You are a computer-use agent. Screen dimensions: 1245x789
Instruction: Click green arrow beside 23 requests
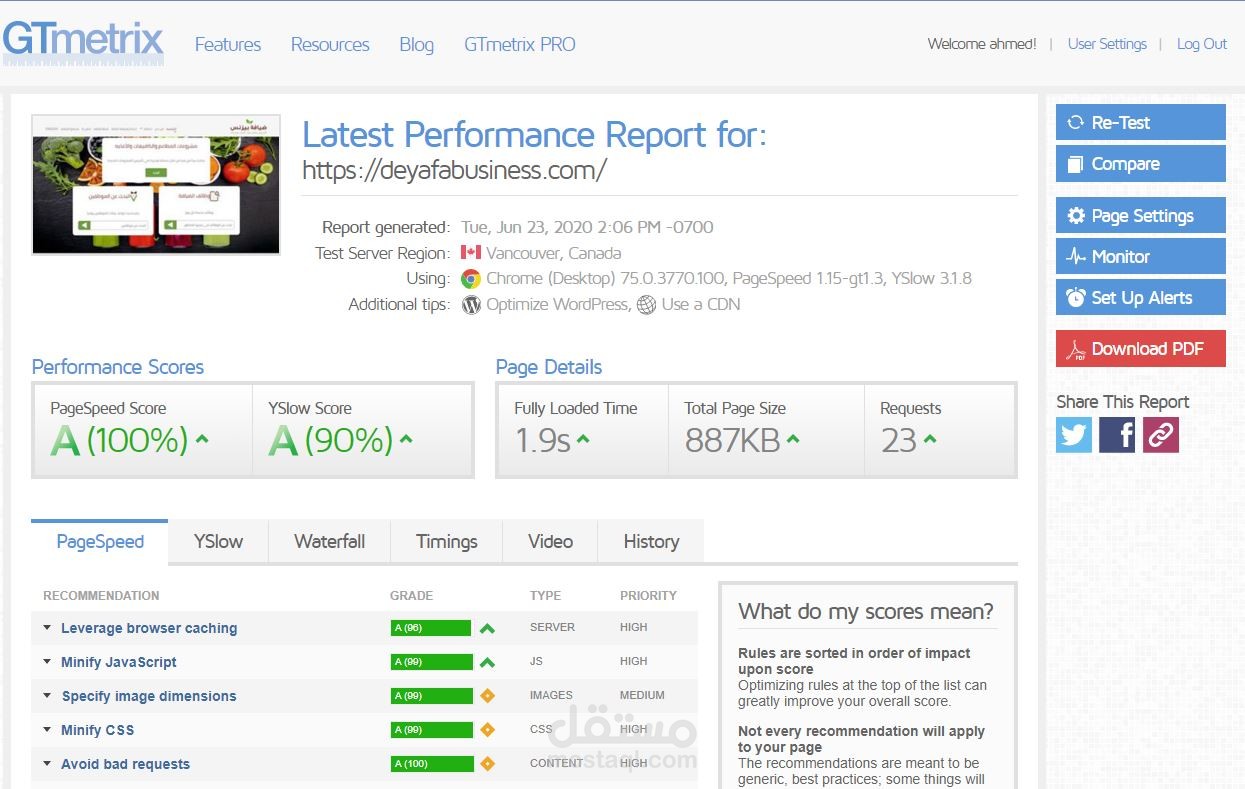pos(930,439)
